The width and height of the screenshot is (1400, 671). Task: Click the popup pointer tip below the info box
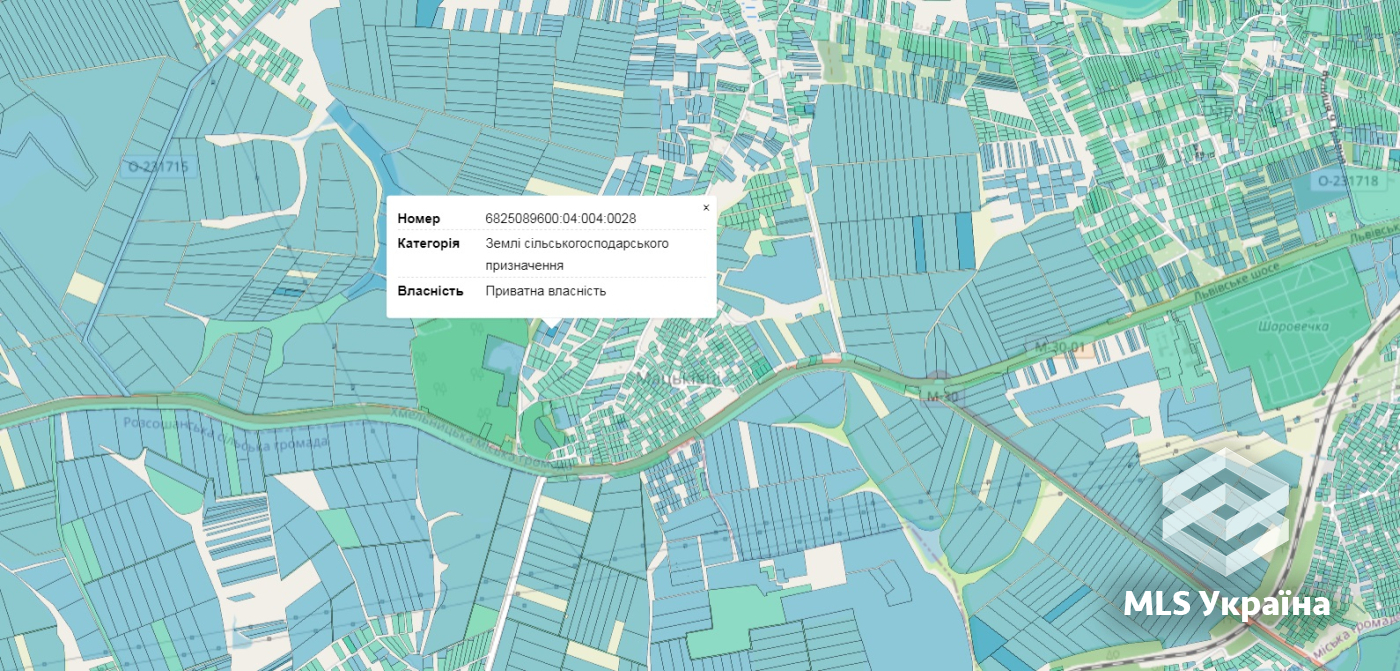click(x=551, y=323)
